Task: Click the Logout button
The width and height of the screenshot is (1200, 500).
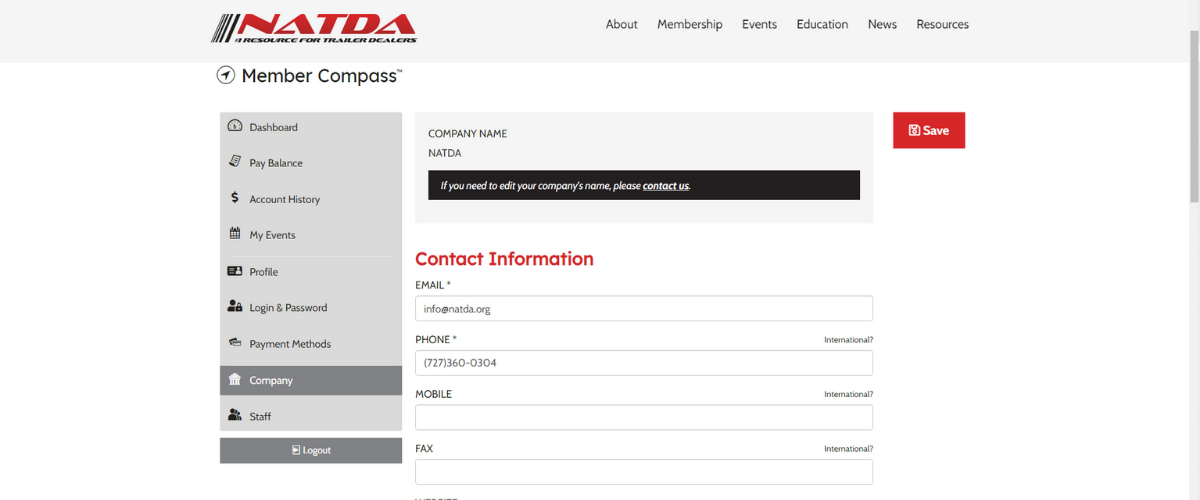Action: [x=311, y=450]
